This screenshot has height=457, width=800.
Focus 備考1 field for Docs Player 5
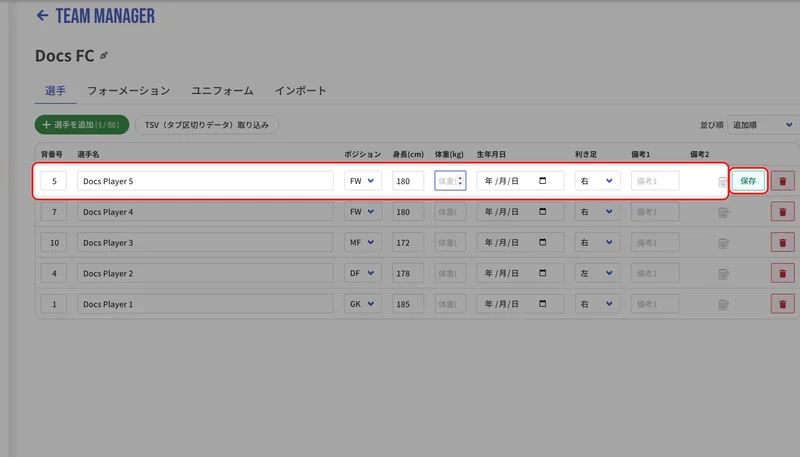[x=655, y=181]
